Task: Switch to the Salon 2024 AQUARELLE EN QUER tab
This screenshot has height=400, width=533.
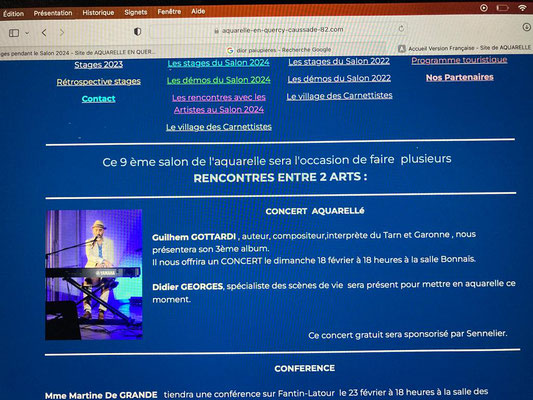Action: coord(78,52)
